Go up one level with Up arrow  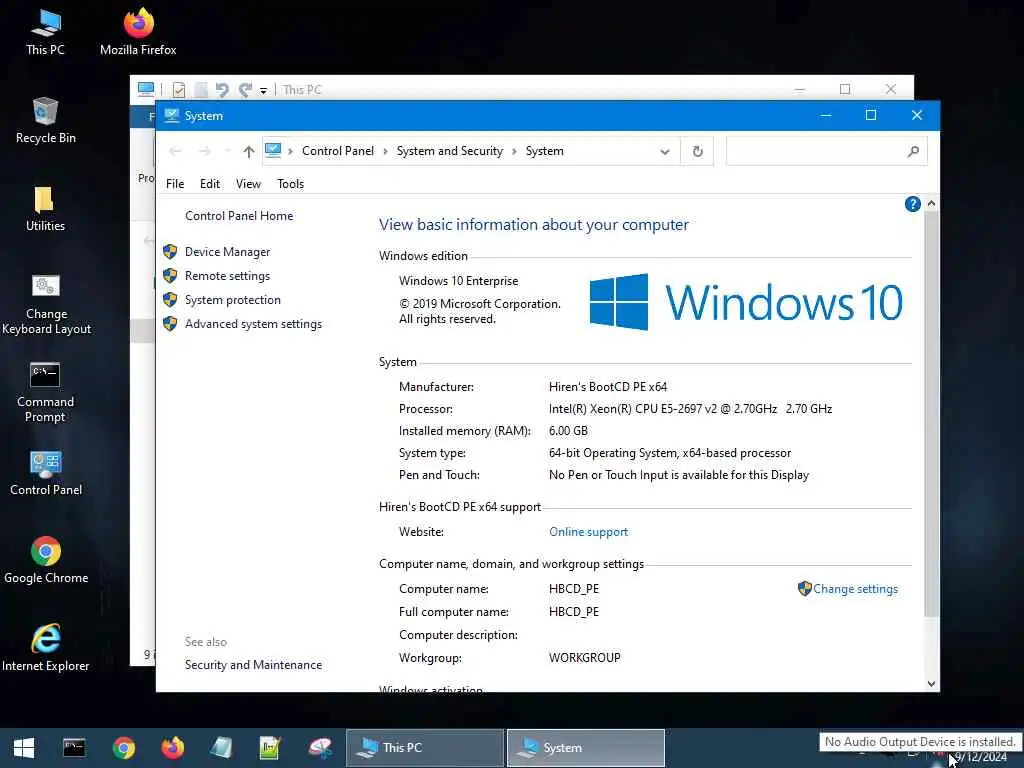click(x=248, y=152)
